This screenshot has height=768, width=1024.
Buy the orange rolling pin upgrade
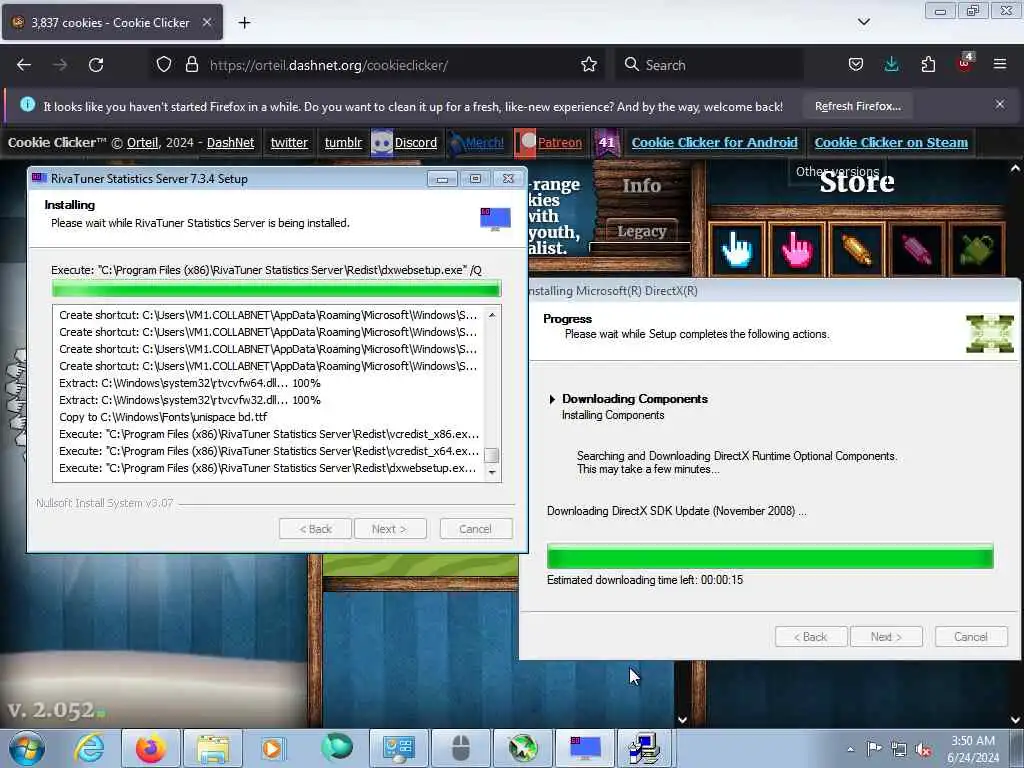coord(856,250)
